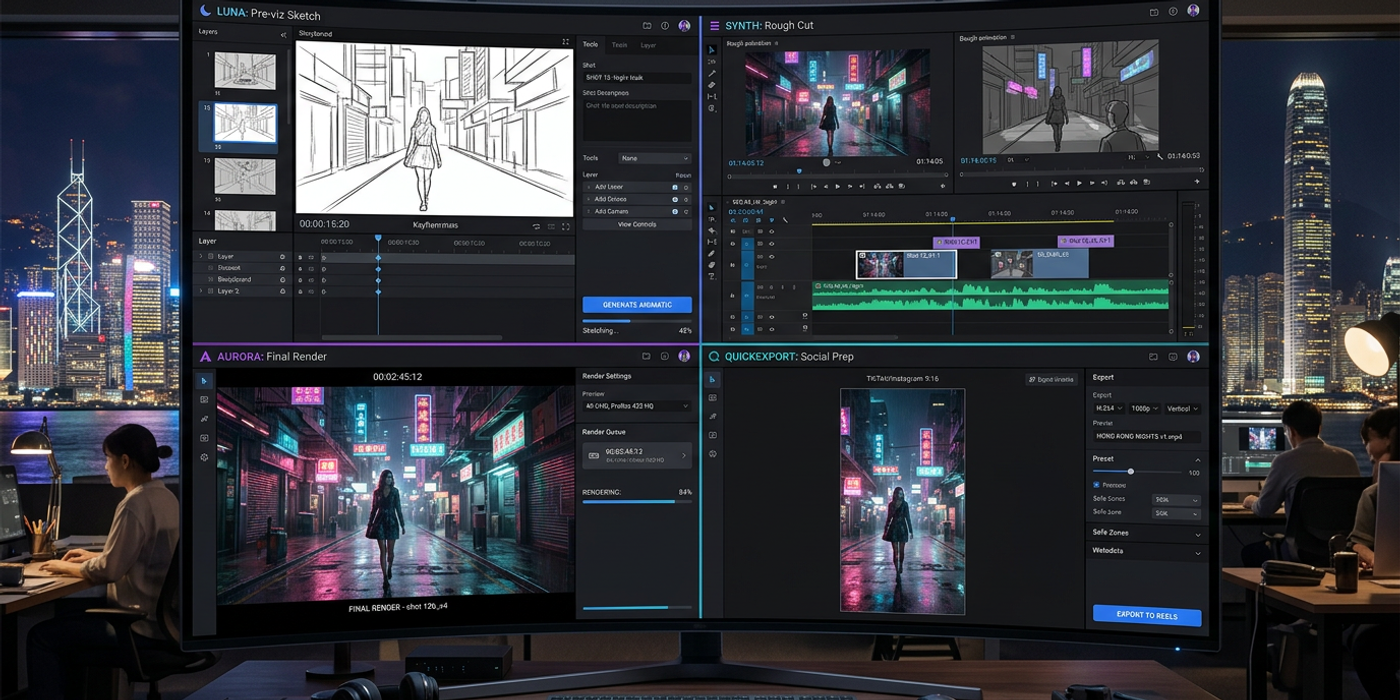1400x700 pixels.
Task: Adjust the Preset slider in QUICKEXPORT
Action: point(1131,472)
